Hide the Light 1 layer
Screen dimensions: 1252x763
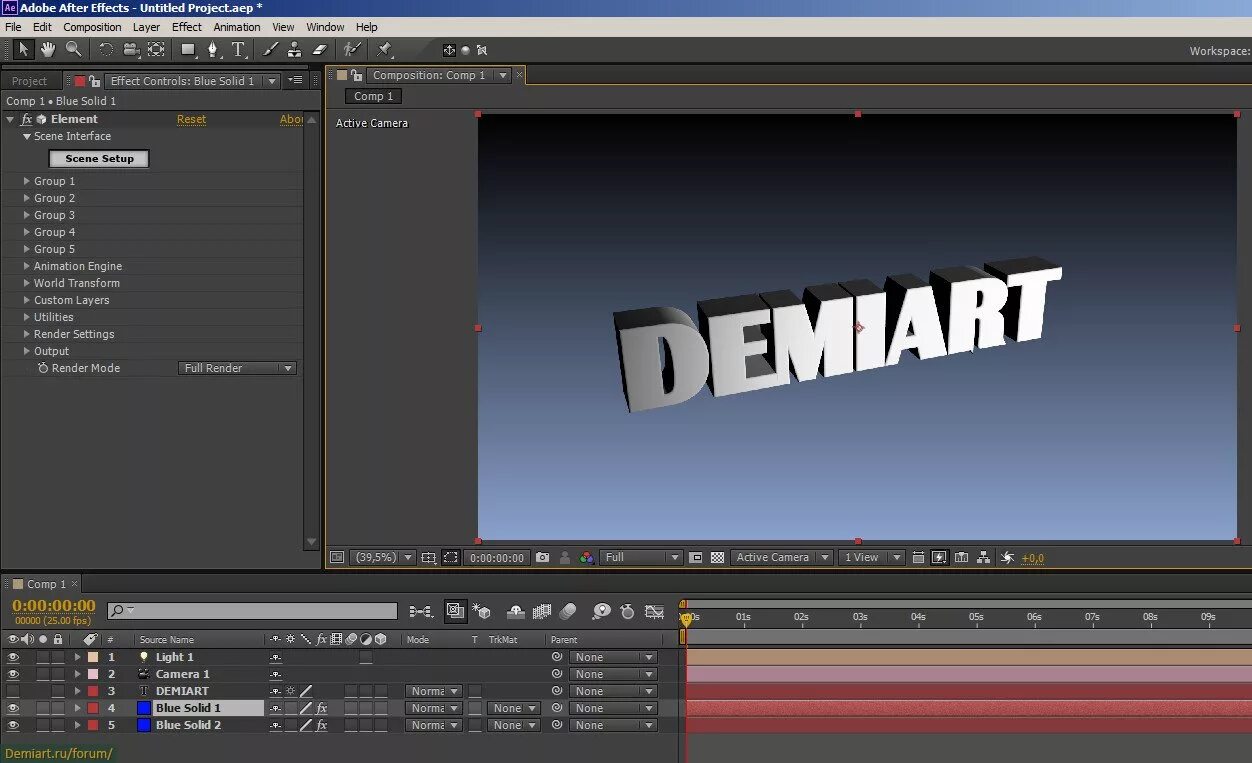[x=13, y=657]
